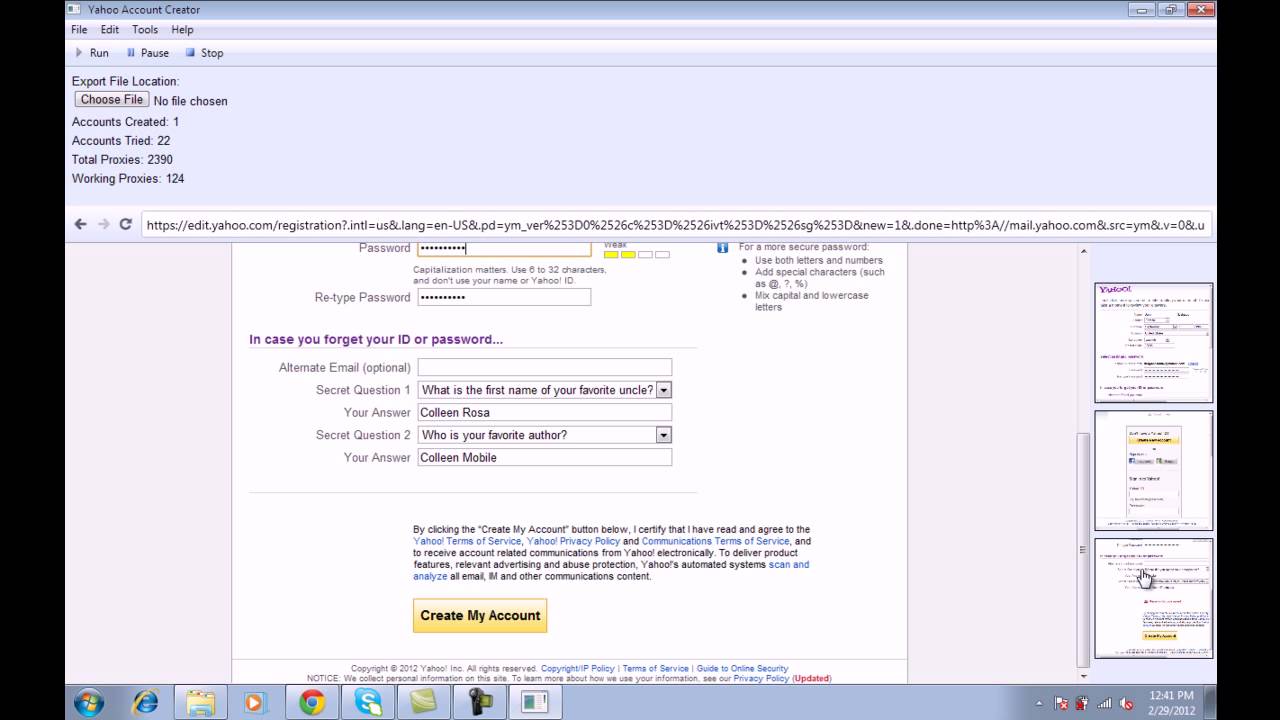
Task: Launch Internet Explorer from taskbar
Action: pos(146,703)
